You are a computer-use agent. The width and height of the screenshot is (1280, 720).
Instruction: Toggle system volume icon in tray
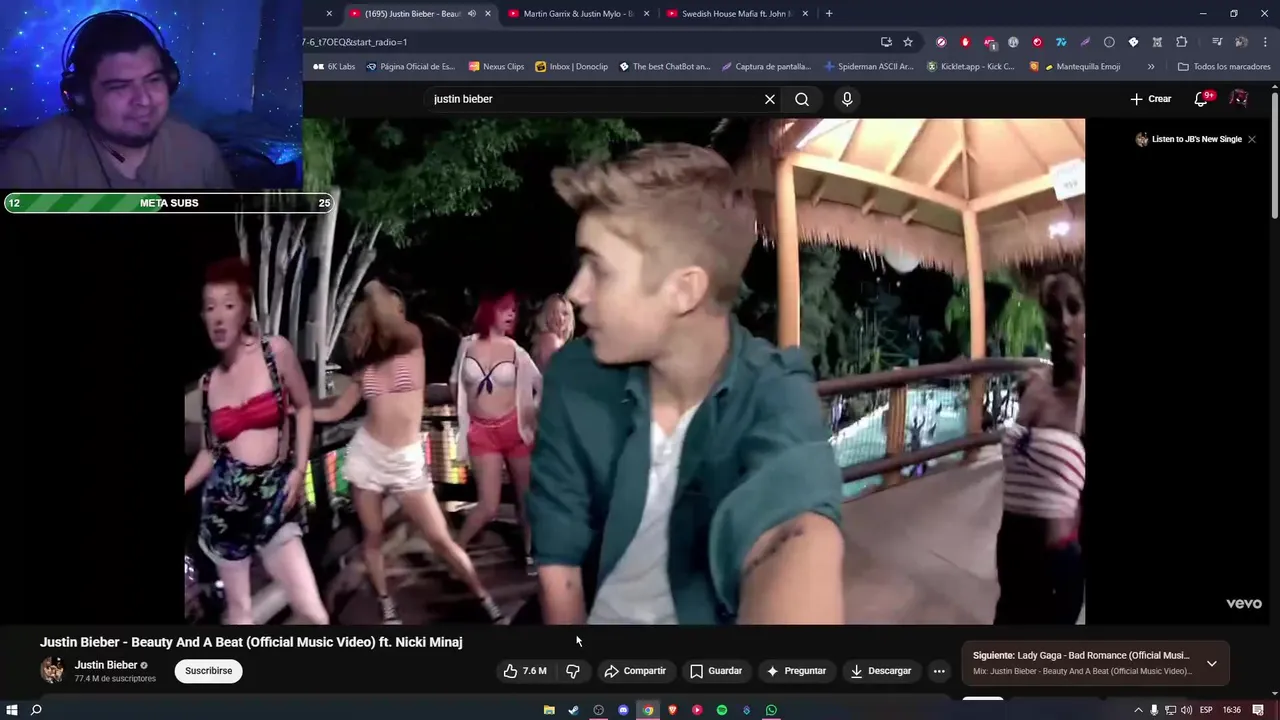pyautogui.click(x=1187, y=710)
